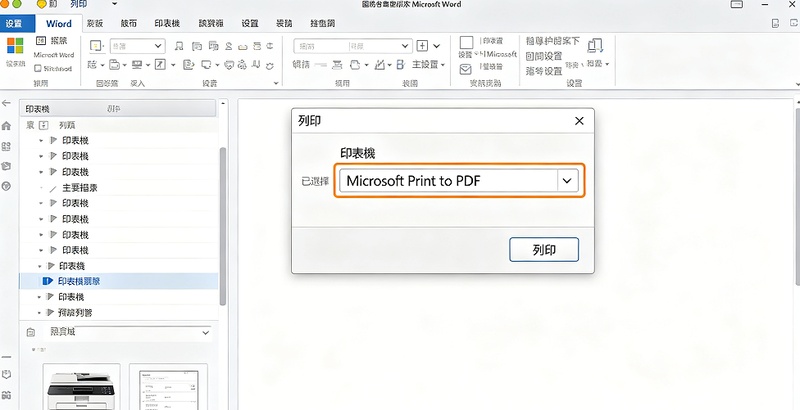Click the printer-folder icon in the ribbon's second row
The height and width of the screenshot is (410, 800).
tap(115, 65)
